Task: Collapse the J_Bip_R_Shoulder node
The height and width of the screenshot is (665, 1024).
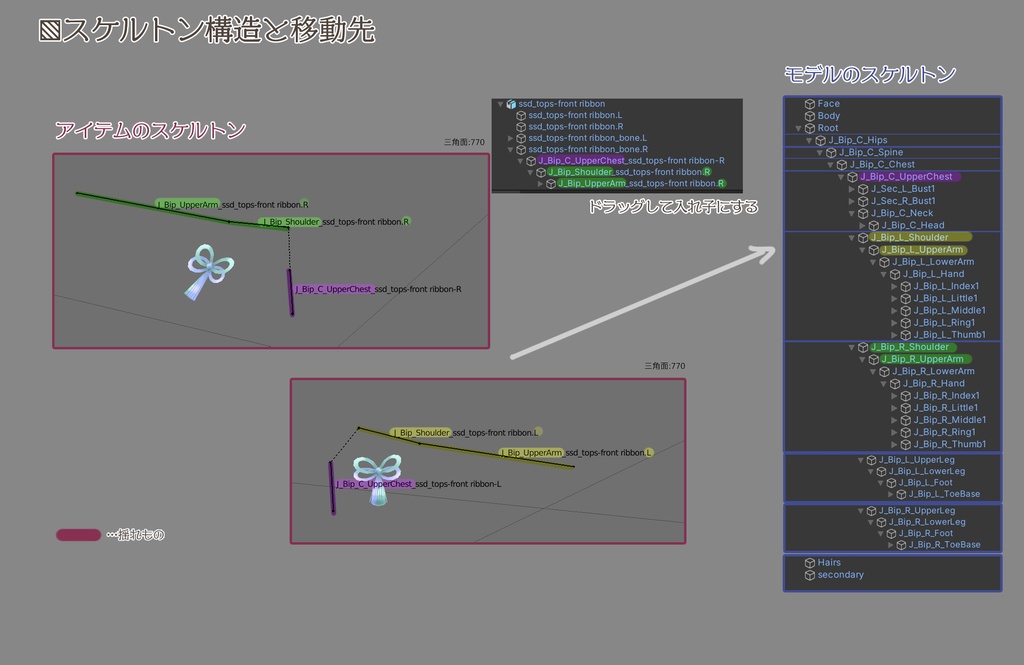Action: pos(852,347)
